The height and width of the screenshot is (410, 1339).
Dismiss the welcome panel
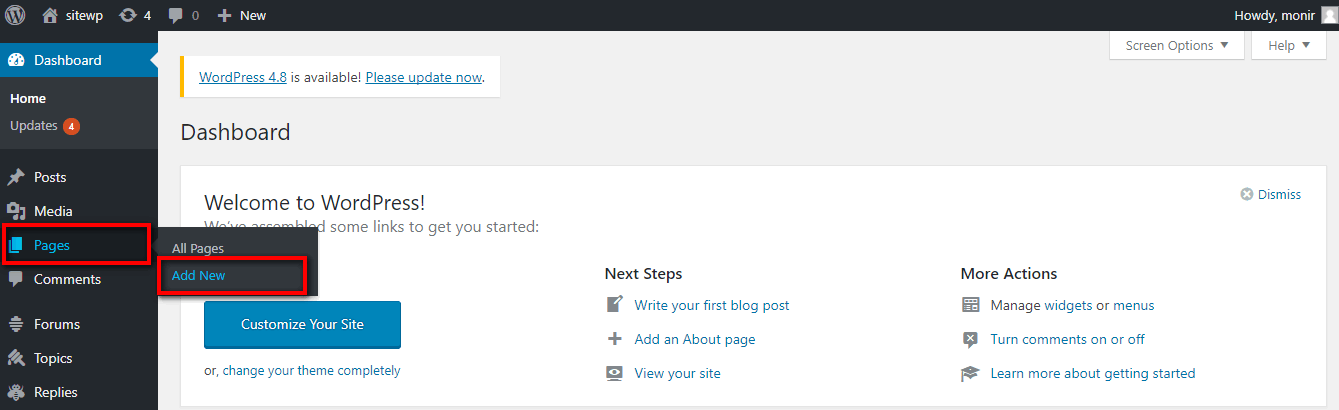[x=1271, y=194]
